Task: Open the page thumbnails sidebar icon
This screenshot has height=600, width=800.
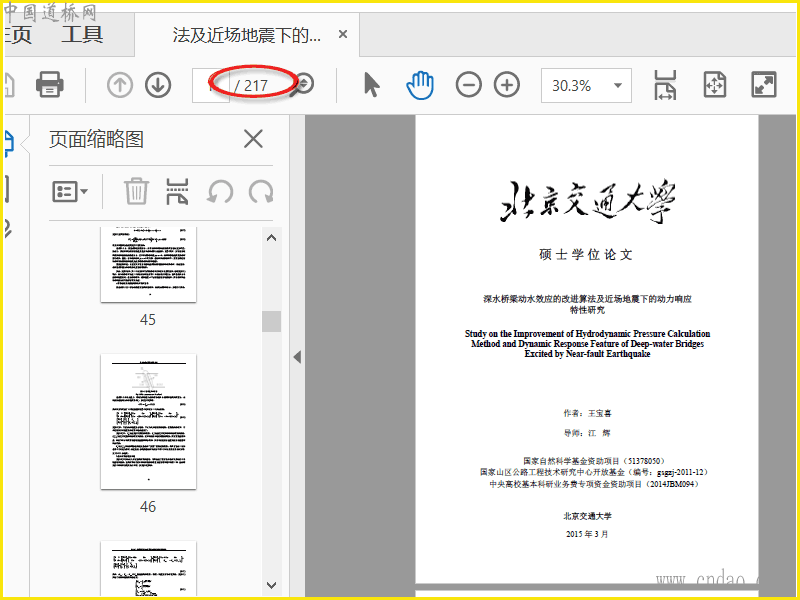Action: pyautogui.click(x=9, y=142)
